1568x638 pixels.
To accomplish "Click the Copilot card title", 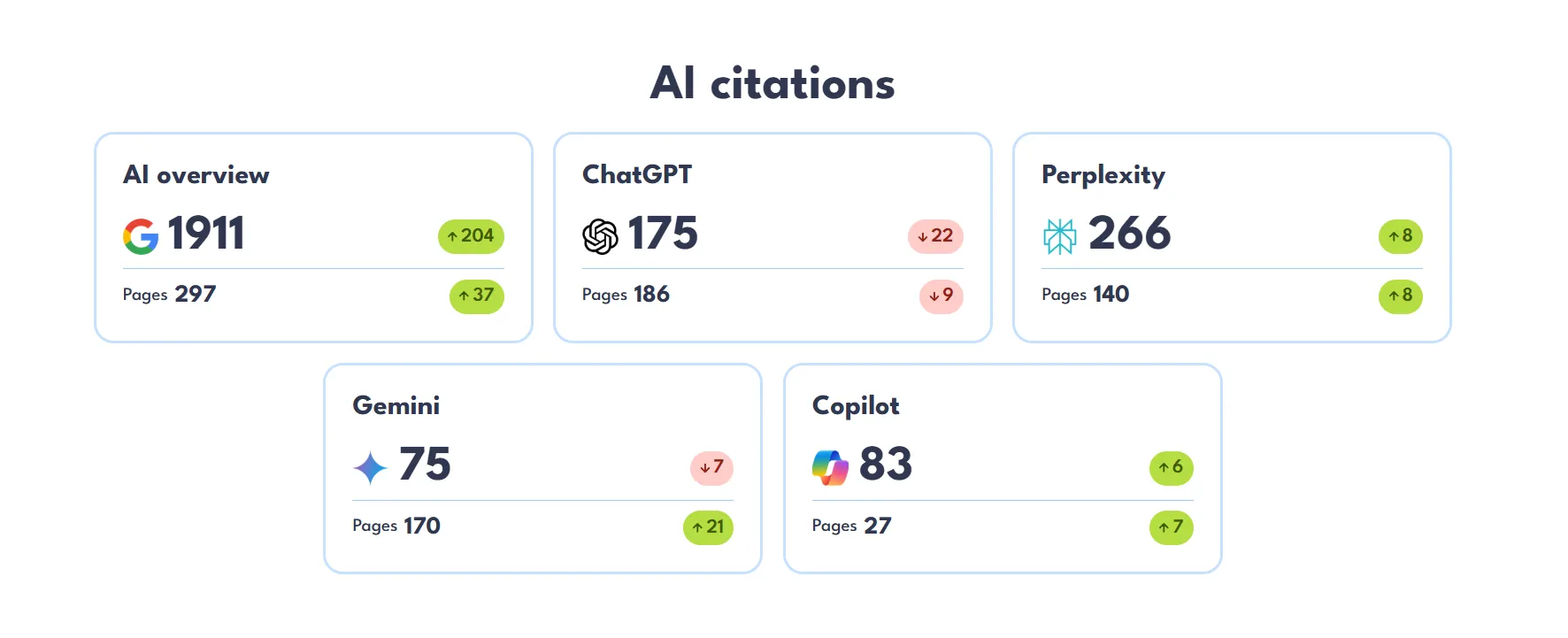I will 855,406.
